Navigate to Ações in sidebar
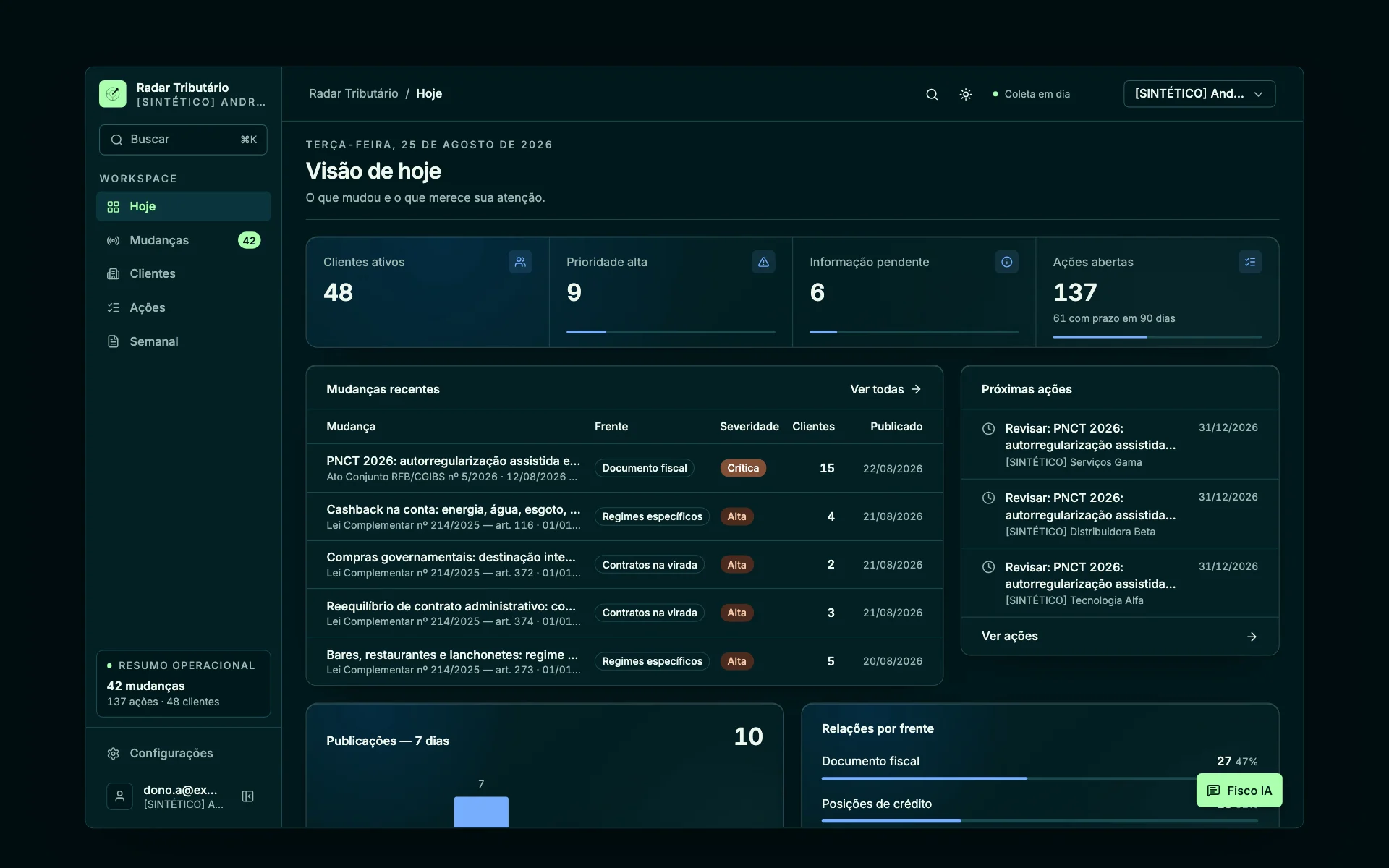 click(183, 307)
